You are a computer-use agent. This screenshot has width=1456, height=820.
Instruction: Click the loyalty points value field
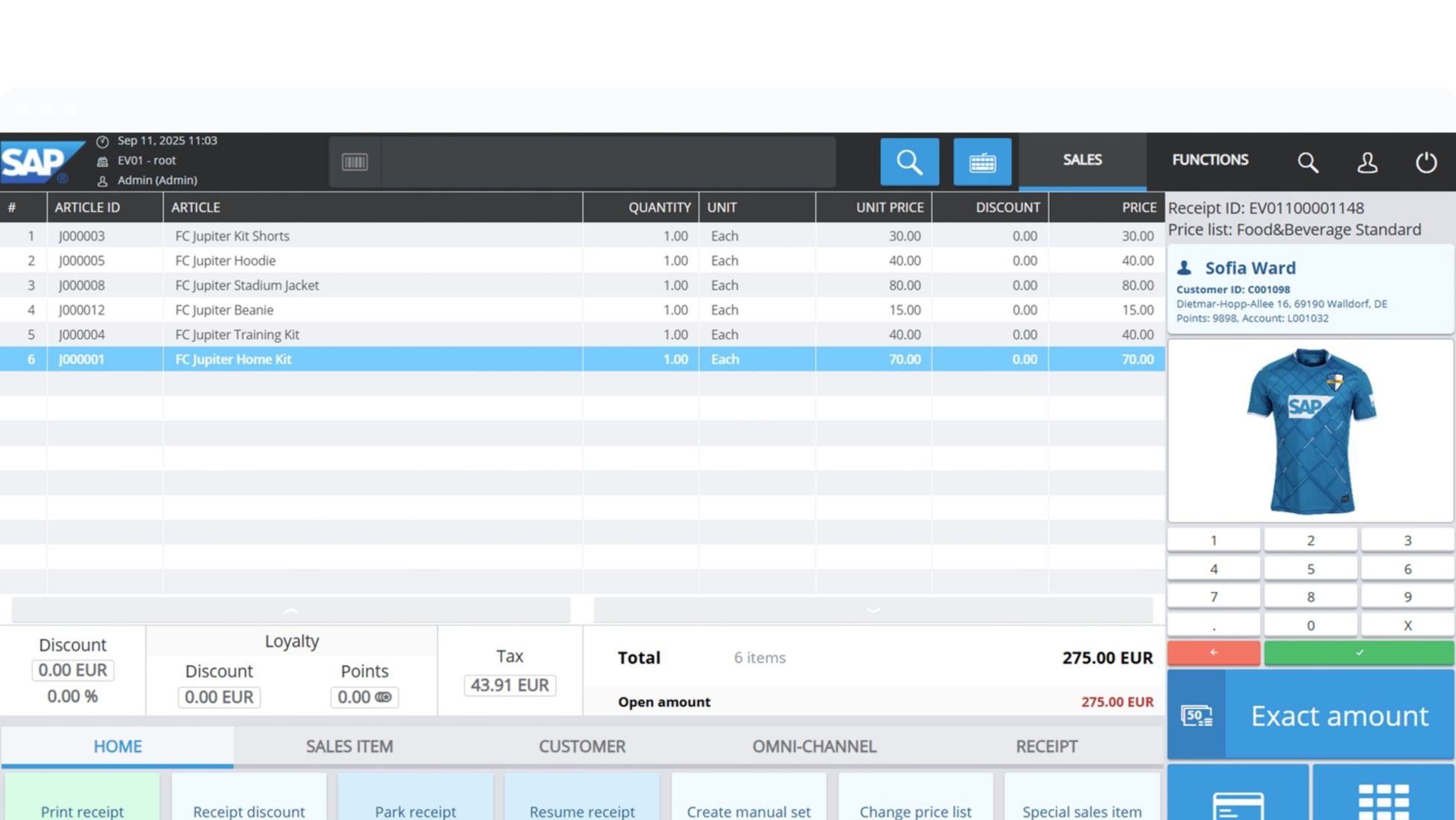(364, 697)
